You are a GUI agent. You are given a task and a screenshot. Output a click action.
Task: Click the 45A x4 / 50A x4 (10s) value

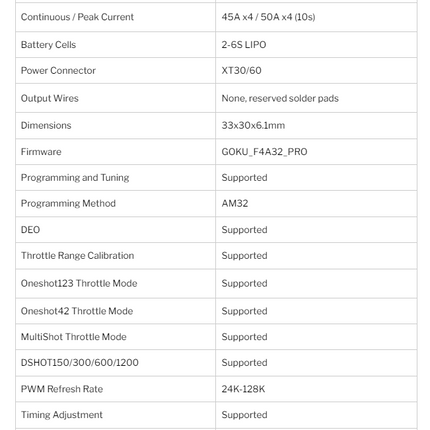[x=268, y=17]
